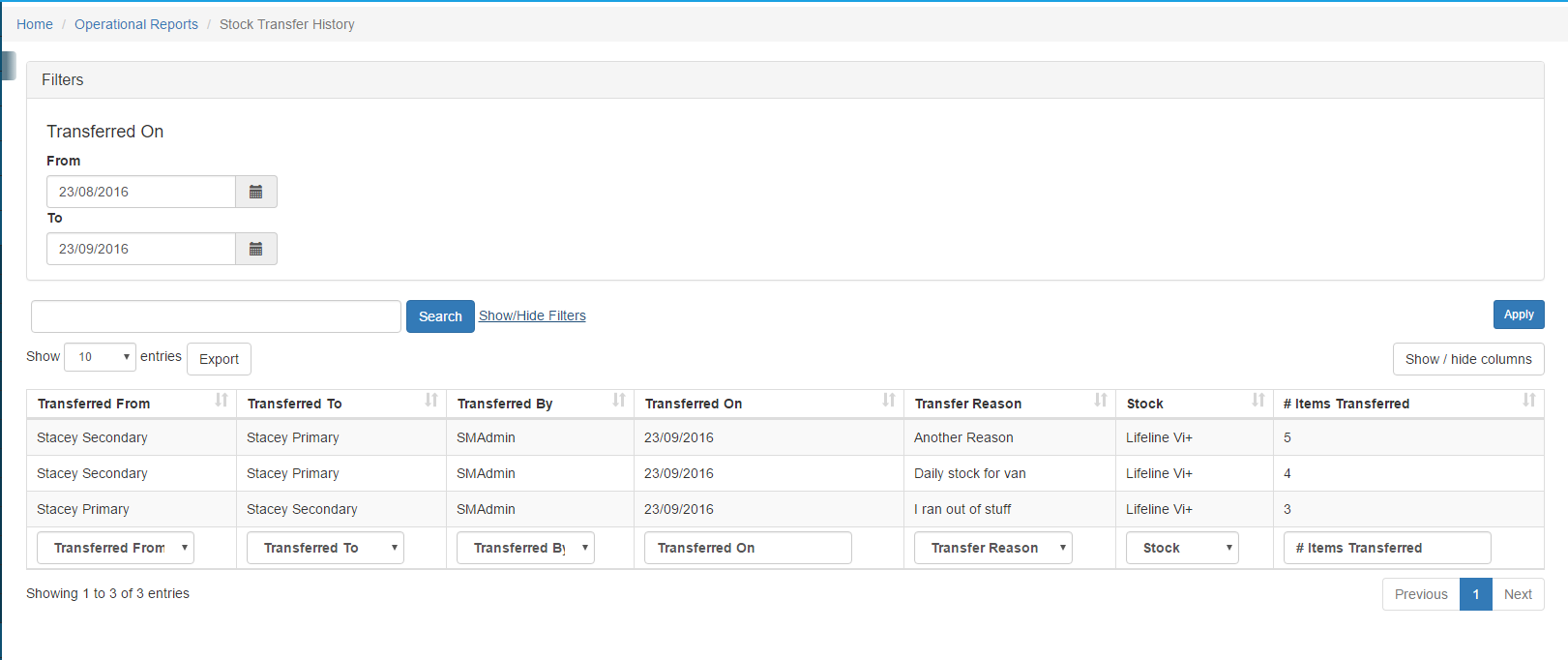Sort by Transferred On column
Viewport: 1568px width, 660px height.
click(x=768, y=404)
